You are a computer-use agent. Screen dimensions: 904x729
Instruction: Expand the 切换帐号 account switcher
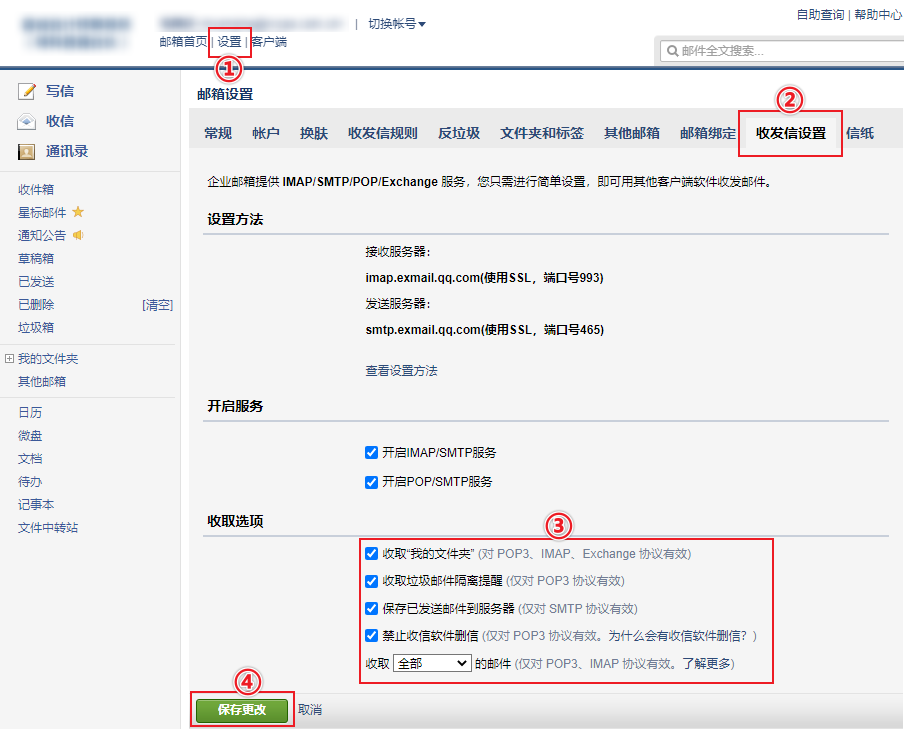point(397,23)
